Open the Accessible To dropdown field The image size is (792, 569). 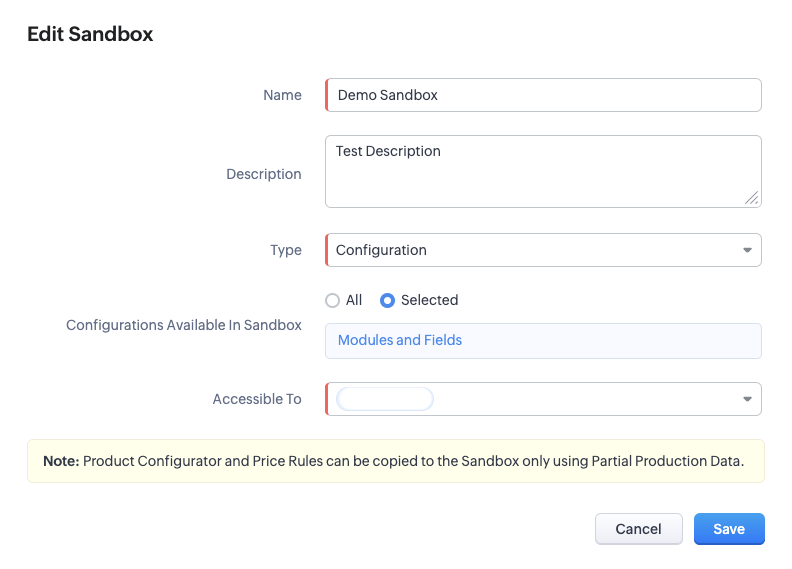pyautogui.click(x=543, y=399)
